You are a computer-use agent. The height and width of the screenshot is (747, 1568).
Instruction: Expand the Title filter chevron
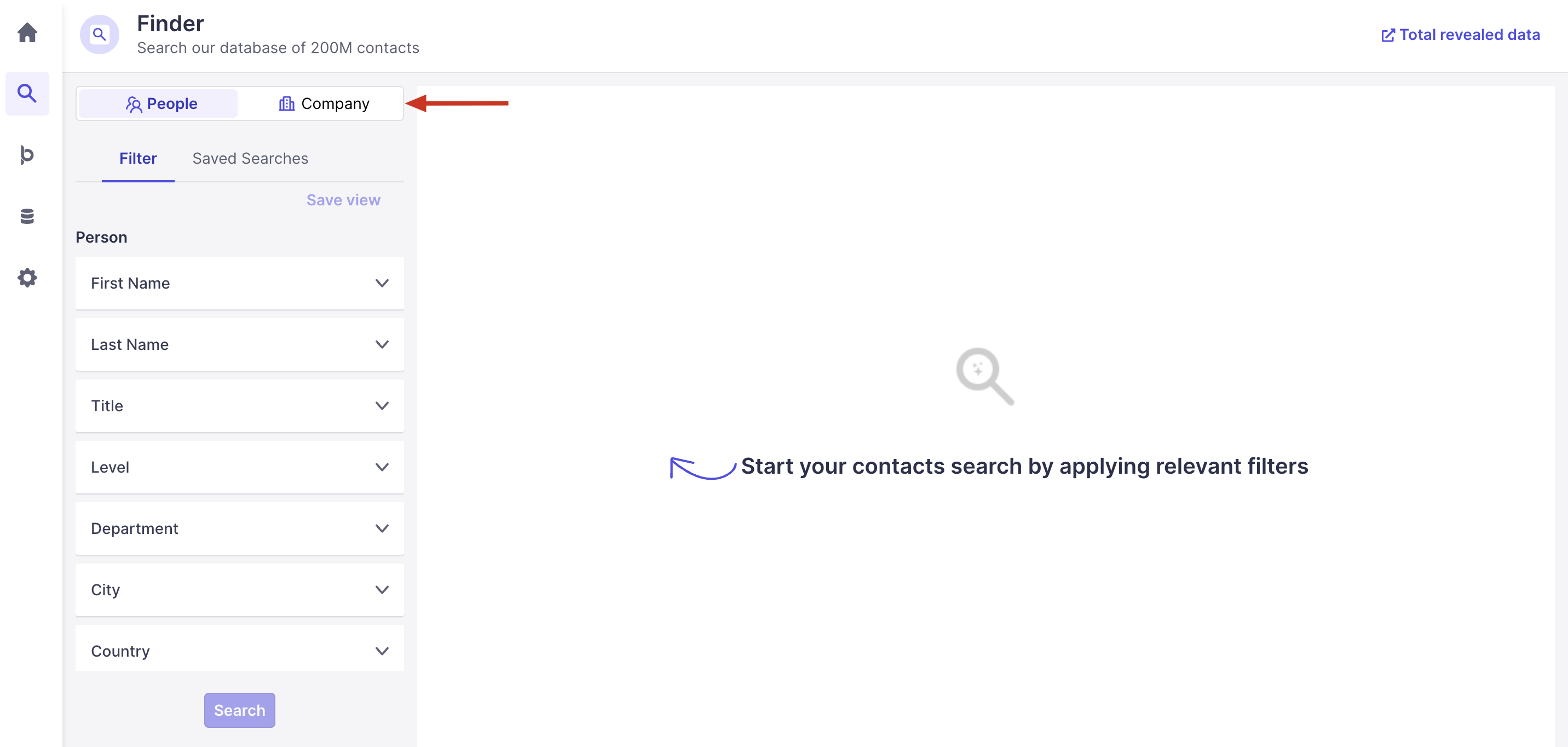pyautogui.click(x=382, y=406)
